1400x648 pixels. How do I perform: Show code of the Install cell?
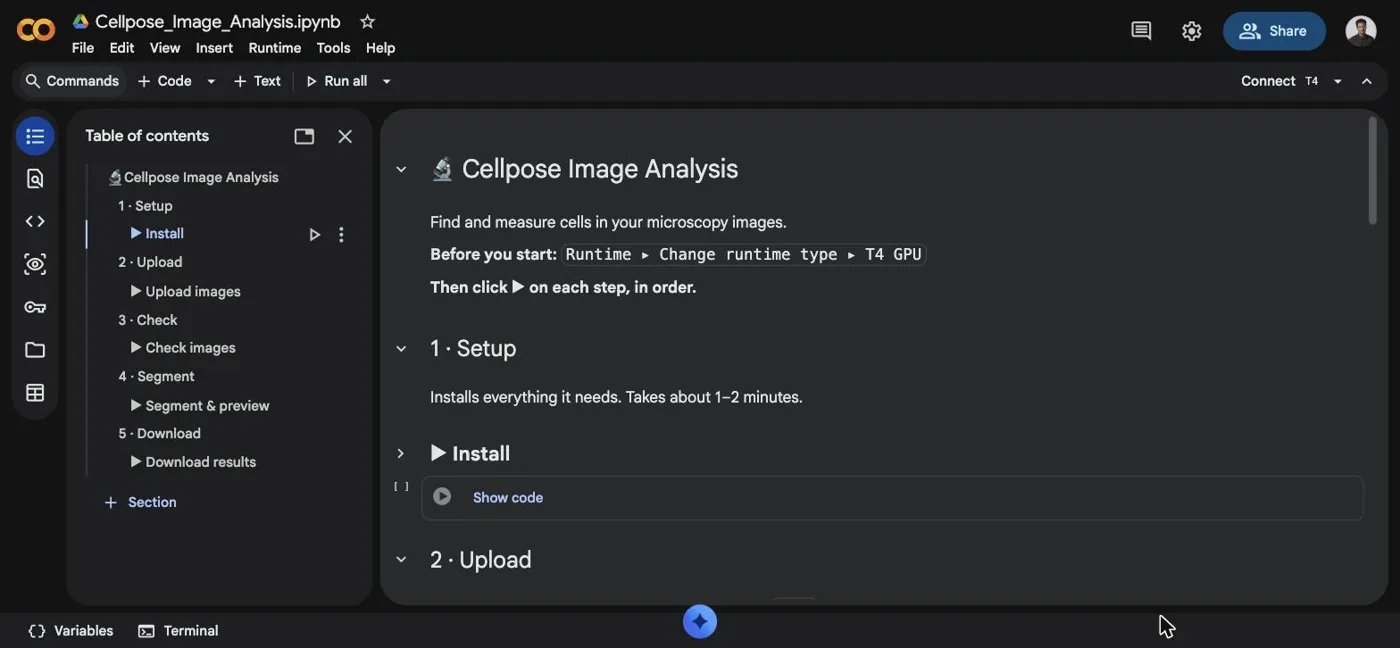pyautogui.click(x=508, y=497)
